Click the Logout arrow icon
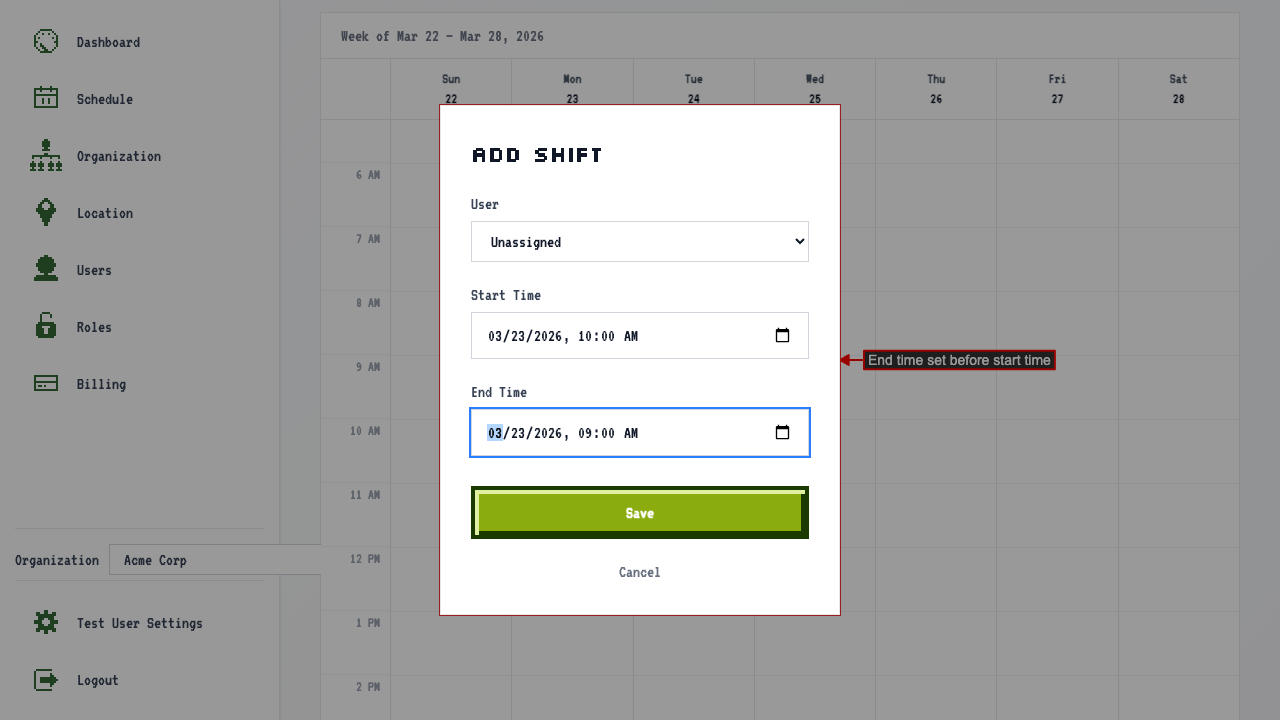The image size is (1280, 720). pyautogui.click(x=46, y=680)
